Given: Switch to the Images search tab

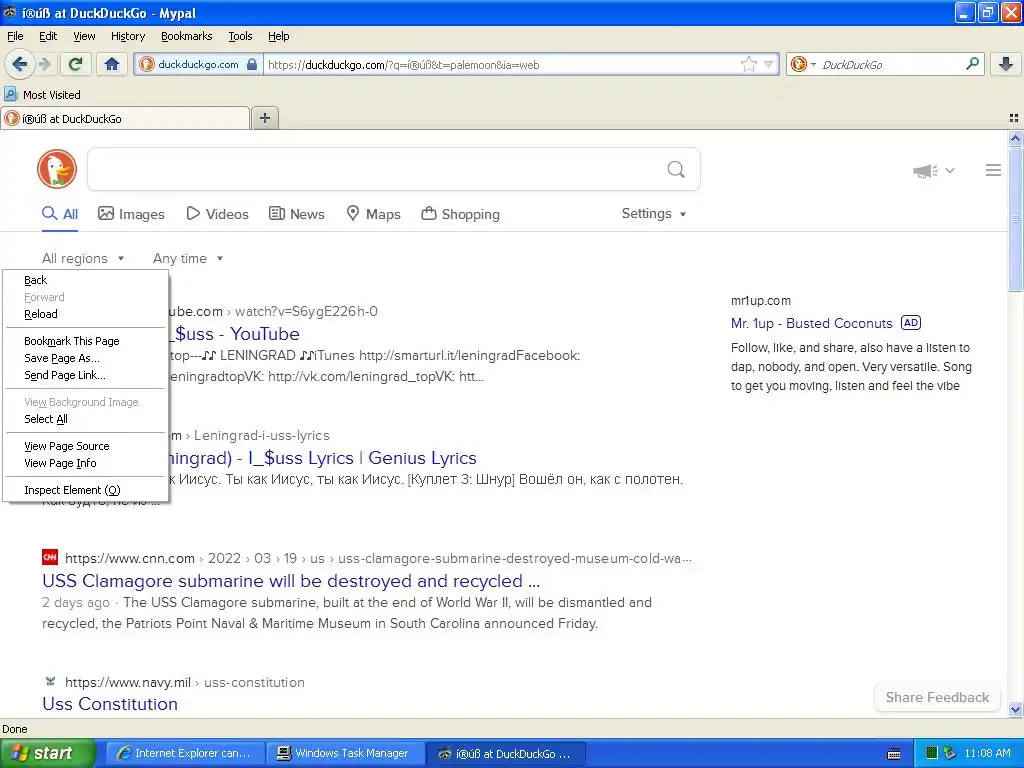Looking at the screenshot, I should pyautogui.click(x=131, y=214).
